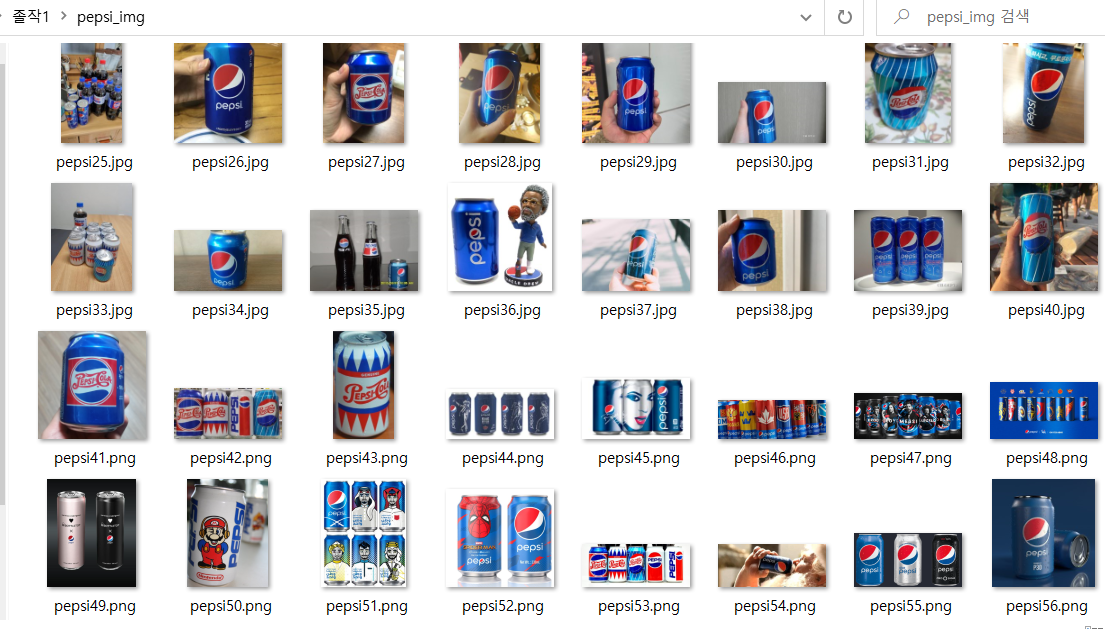Select pepsi_img in the breadcrumb path

click(111, 17)
